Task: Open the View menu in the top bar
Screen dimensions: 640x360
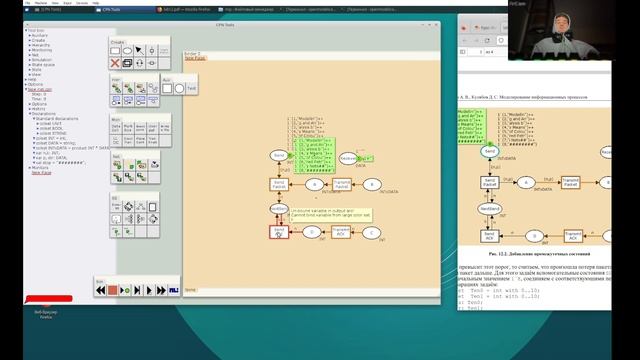Action: (x=55, y=3)
